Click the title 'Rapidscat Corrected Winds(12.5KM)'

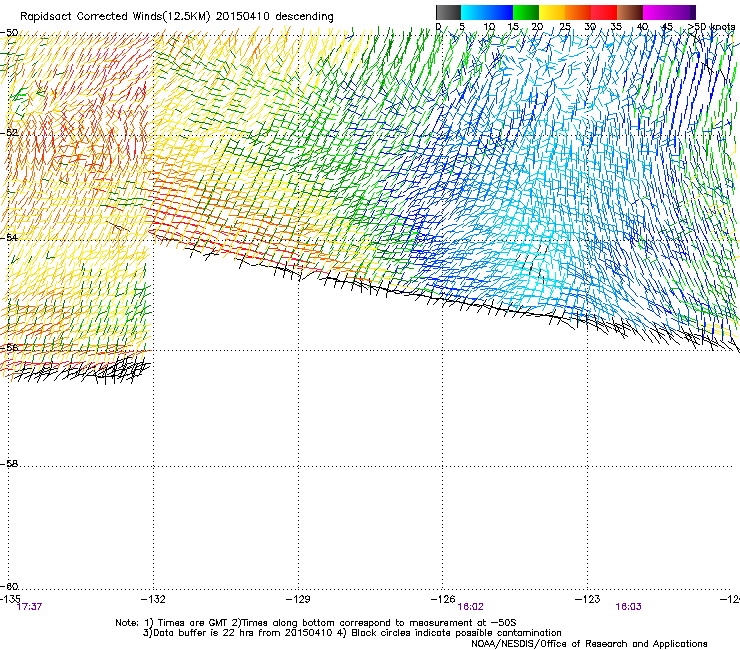pos(115,17)
